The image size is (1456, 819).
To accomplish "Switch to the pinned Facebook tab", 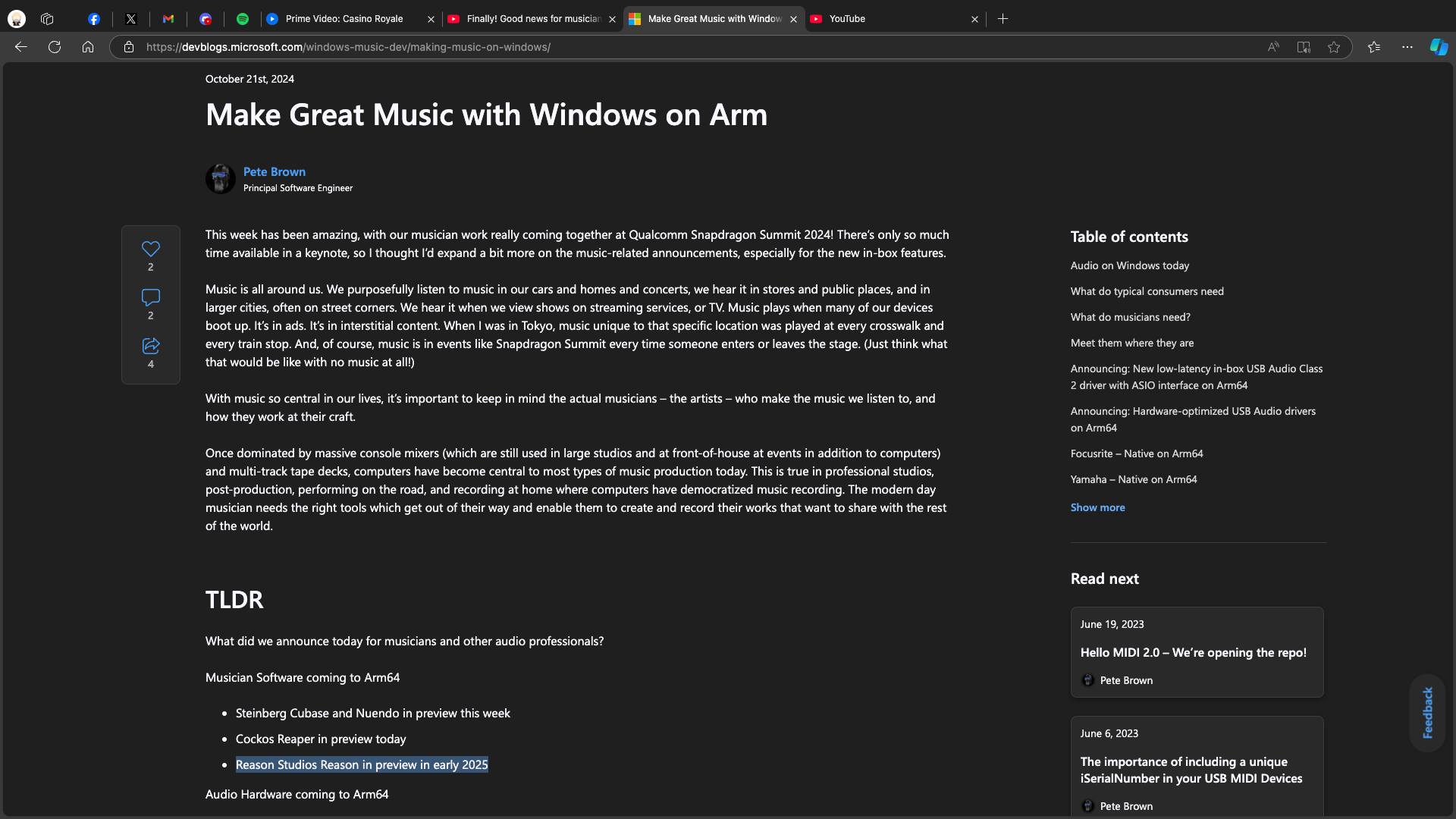I will coord(94,19).
